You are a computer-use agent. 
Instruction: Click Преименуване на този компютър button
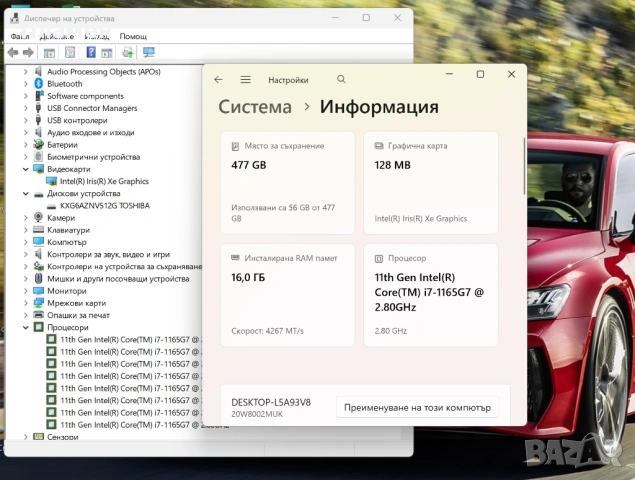(417, 407)
